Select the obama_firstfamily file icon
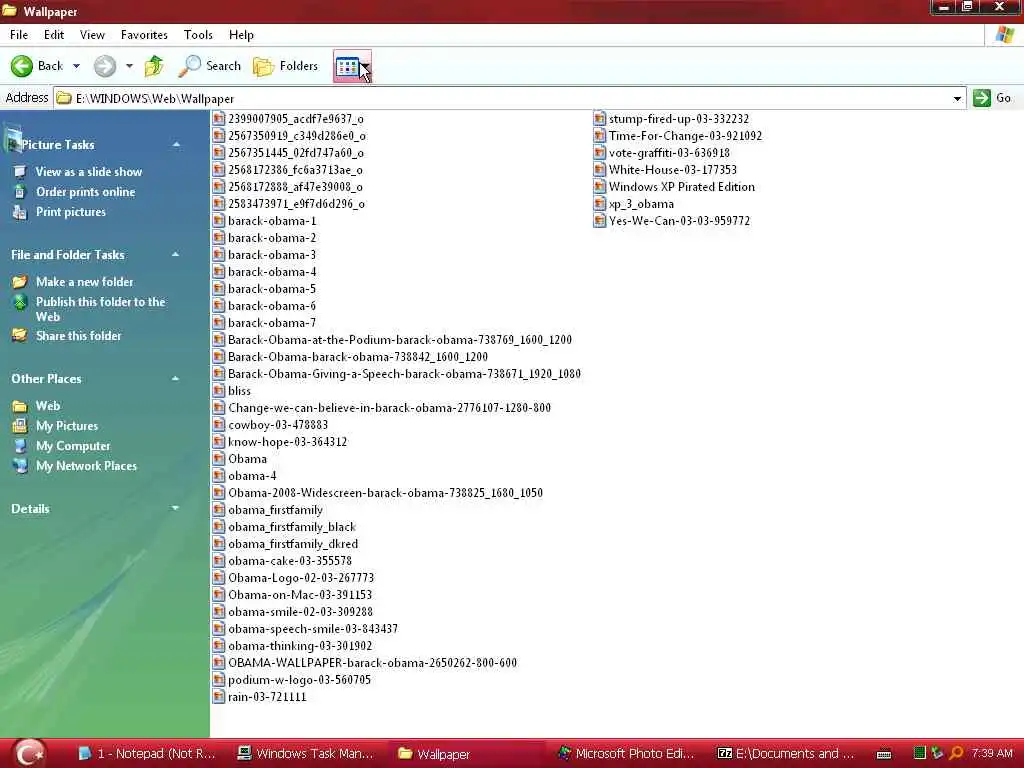 point(219,509)
